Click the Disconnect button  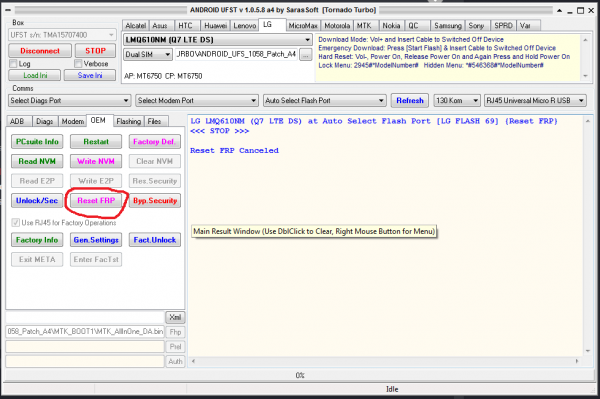click(40, 51)
